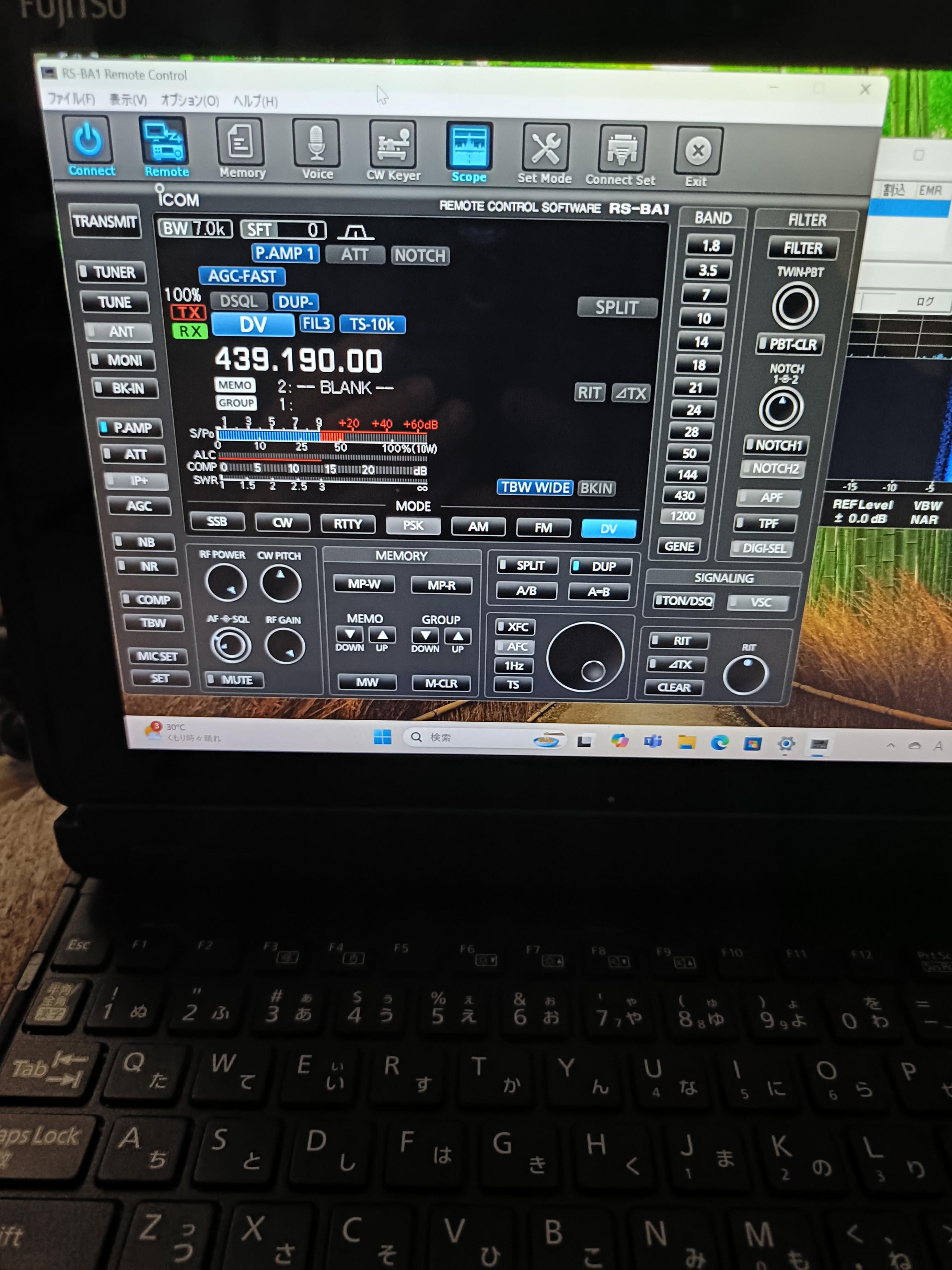This screenshot has width=952, height=1270.
Task: Open Windows Start menu icon
Action: 382,737
